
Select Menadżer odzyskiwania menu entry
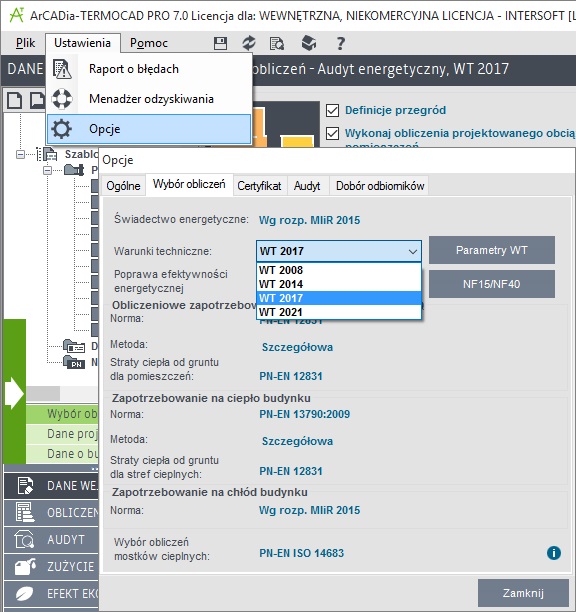tap(149, 99)
